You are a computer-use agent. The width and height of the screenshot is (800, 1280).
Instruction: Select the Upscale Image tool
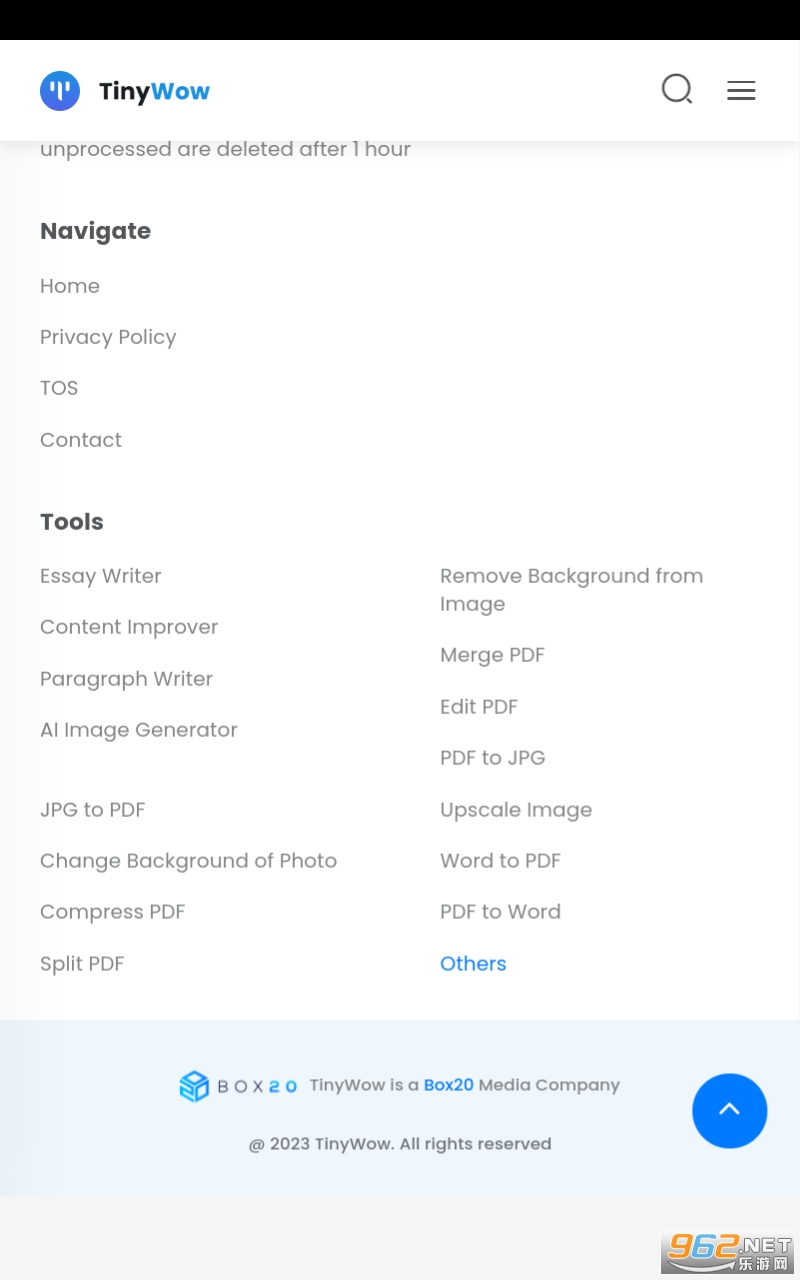(516, 810)
